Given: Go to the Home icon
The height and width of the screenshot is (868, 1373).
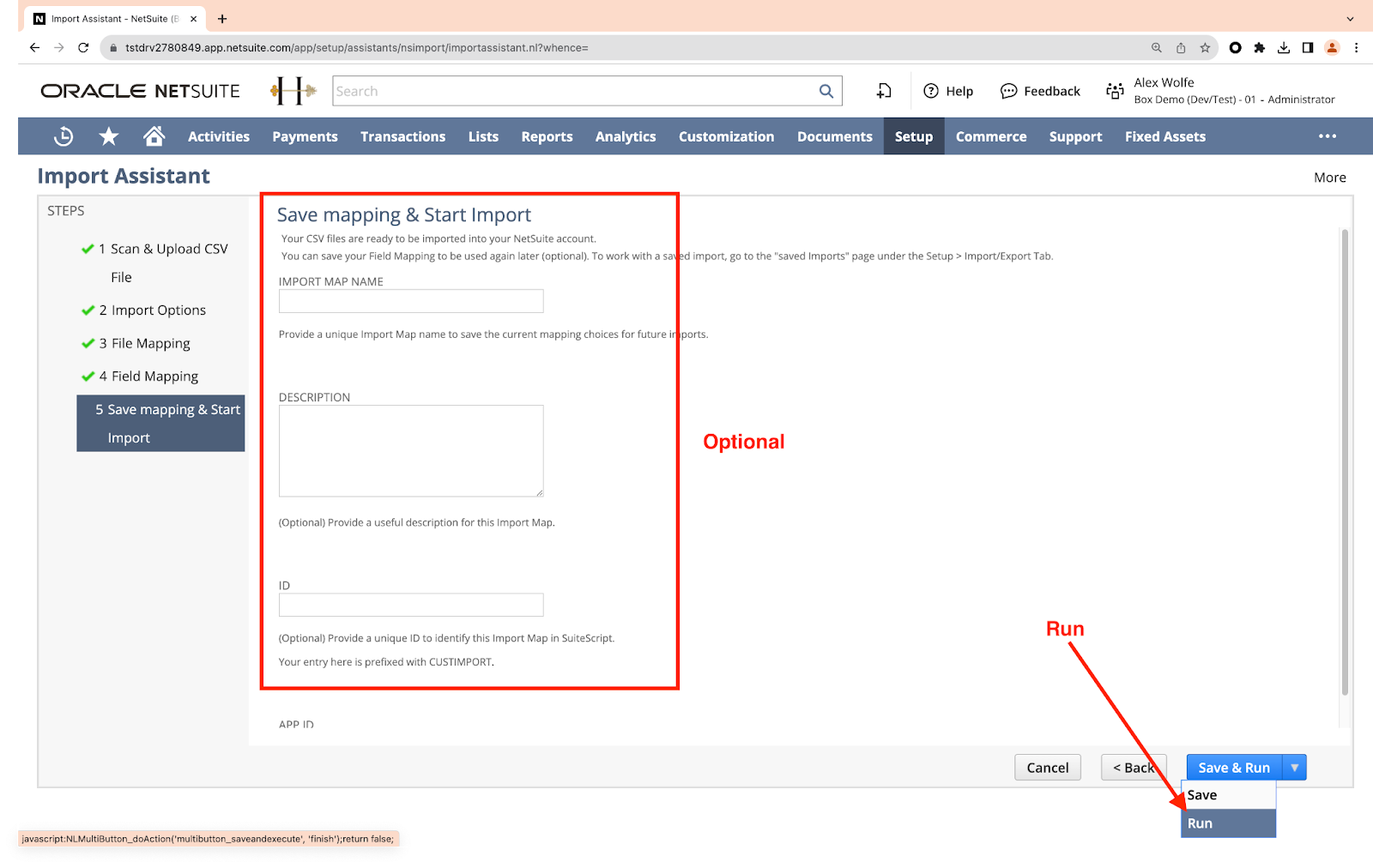Looking at the screenshot, I should click(x=154, y=136).
